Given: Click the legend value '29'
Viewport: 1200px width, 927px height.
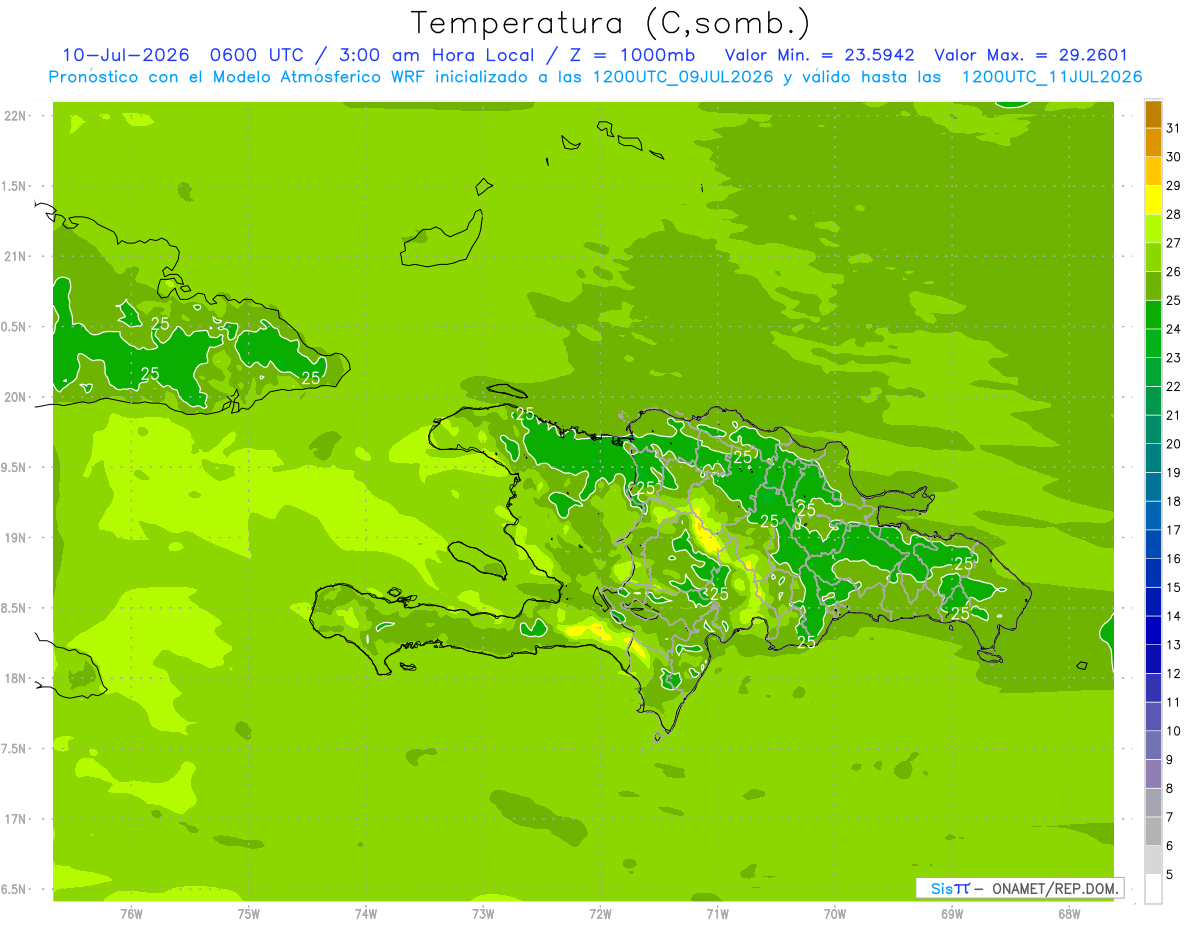Looking at the screenshot, I should click(1174, 185).
